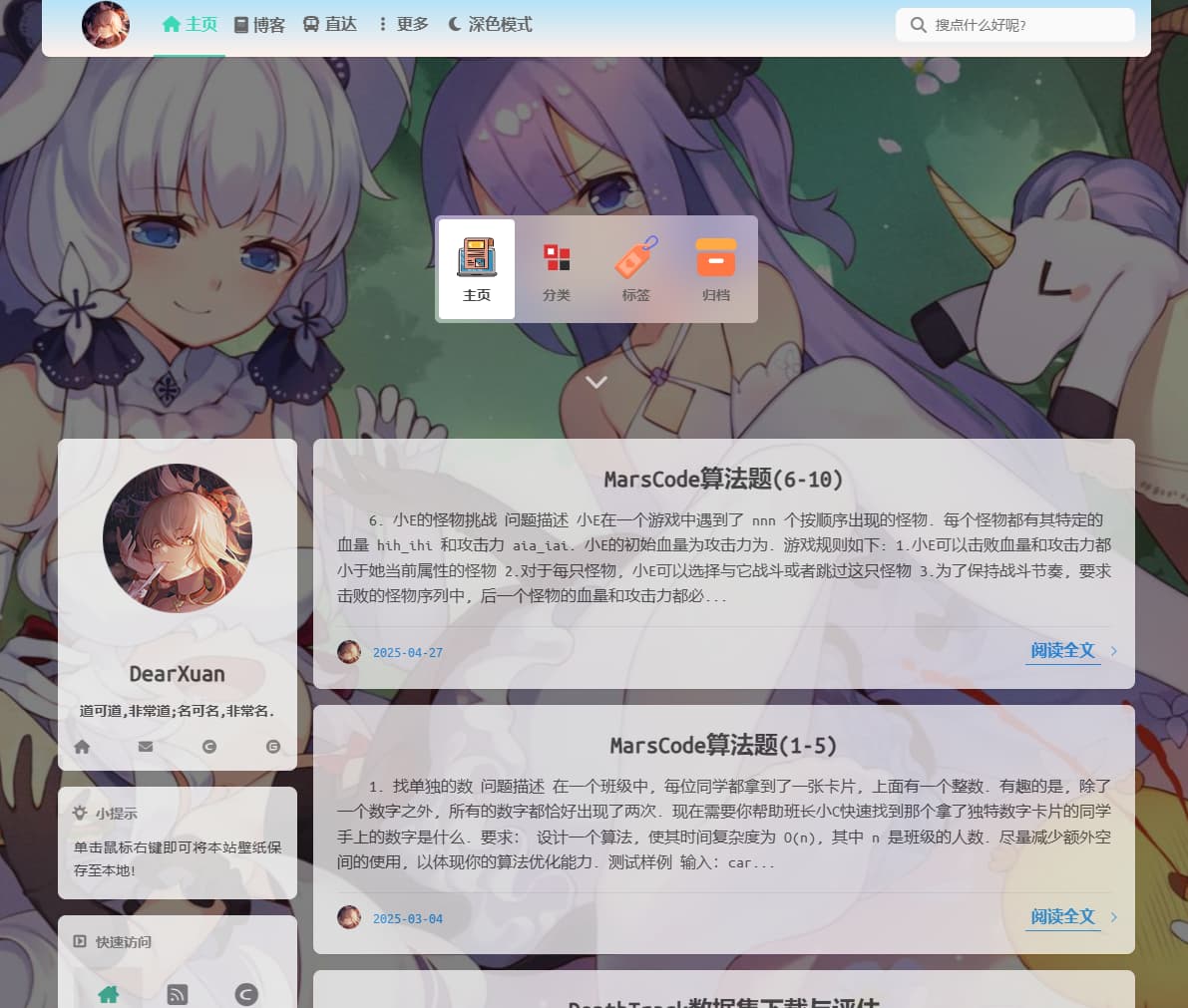The height and width of the screenshot is (1008, 1188).
Task: Toggle 深色模式 (dark mode)
Action: pos(488,24)
